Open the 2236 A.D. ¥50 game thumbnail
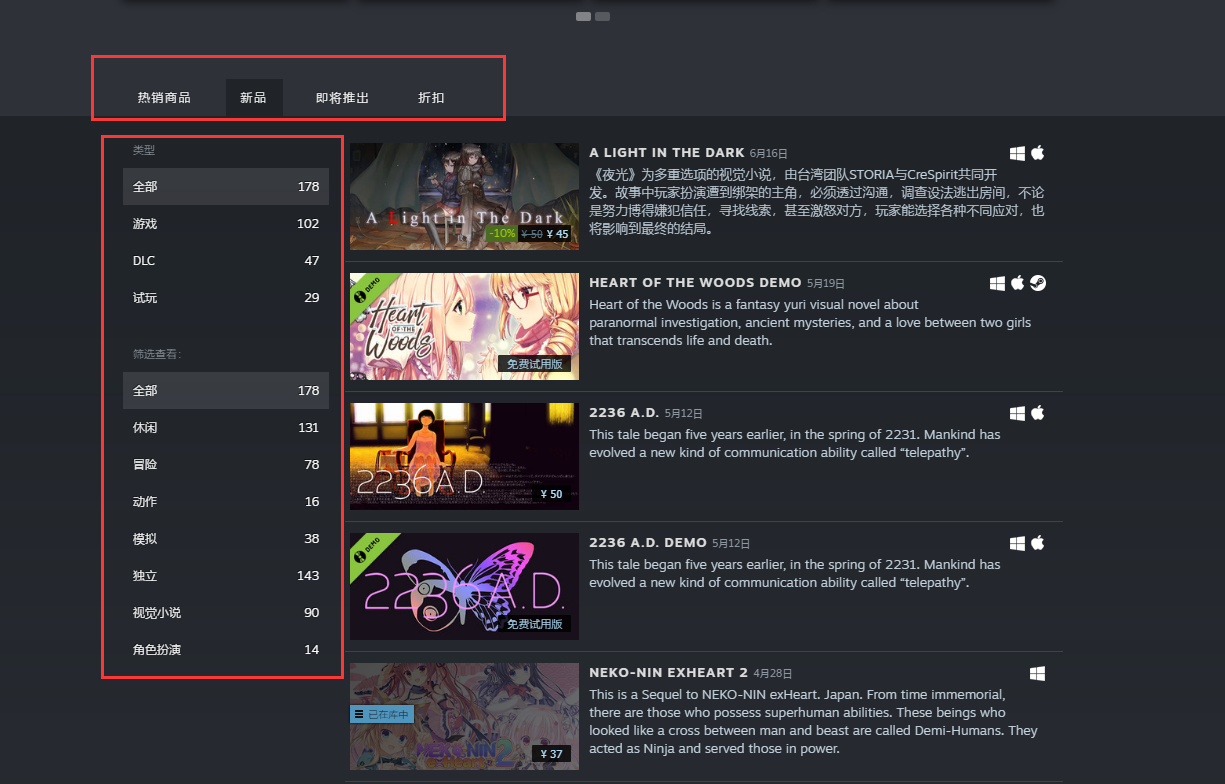1225x784 pixels. click(x=464, y=456)
